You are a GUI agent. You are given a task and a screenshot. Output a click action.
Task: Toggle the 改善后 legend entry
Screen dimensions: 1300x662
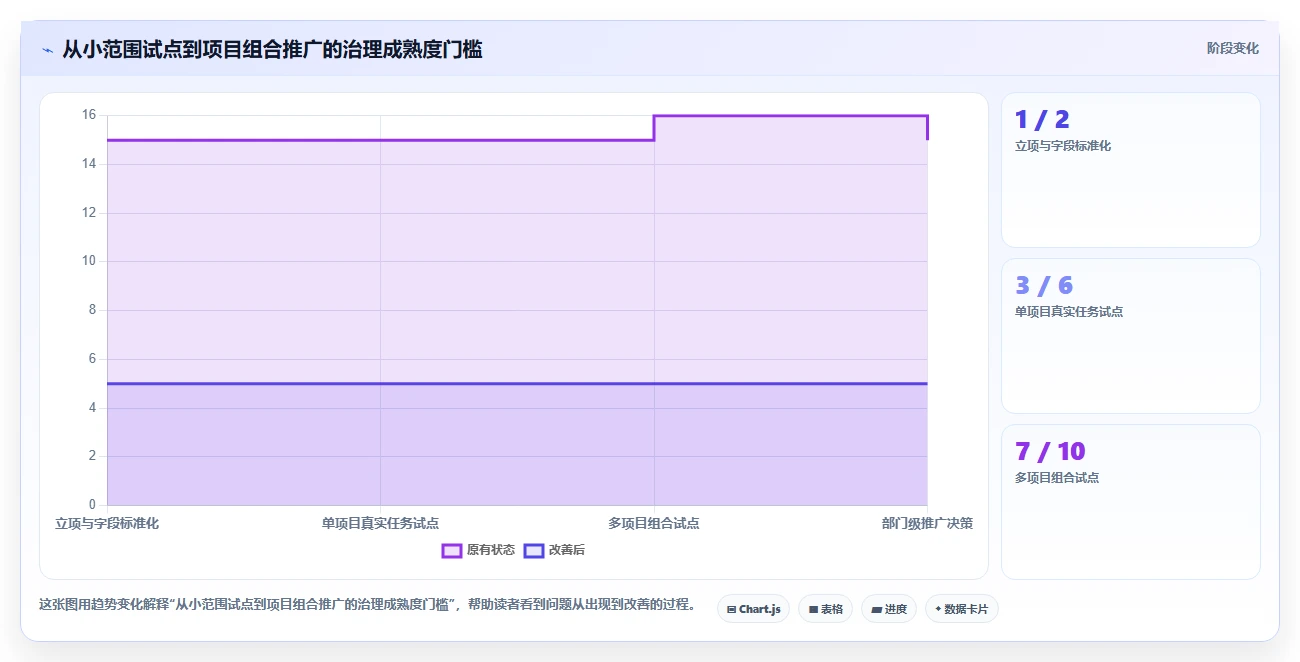pyautogui.click(x=555, y=550)
